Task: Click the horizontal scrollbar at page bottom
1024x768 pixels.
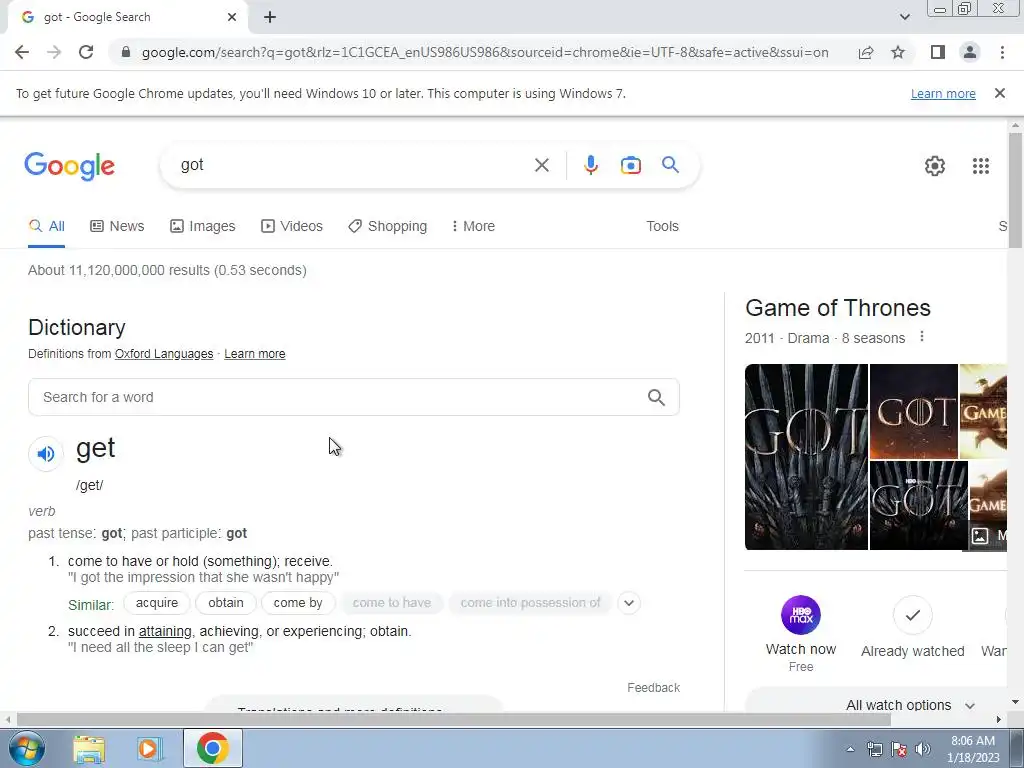Action: pos(454,719)
